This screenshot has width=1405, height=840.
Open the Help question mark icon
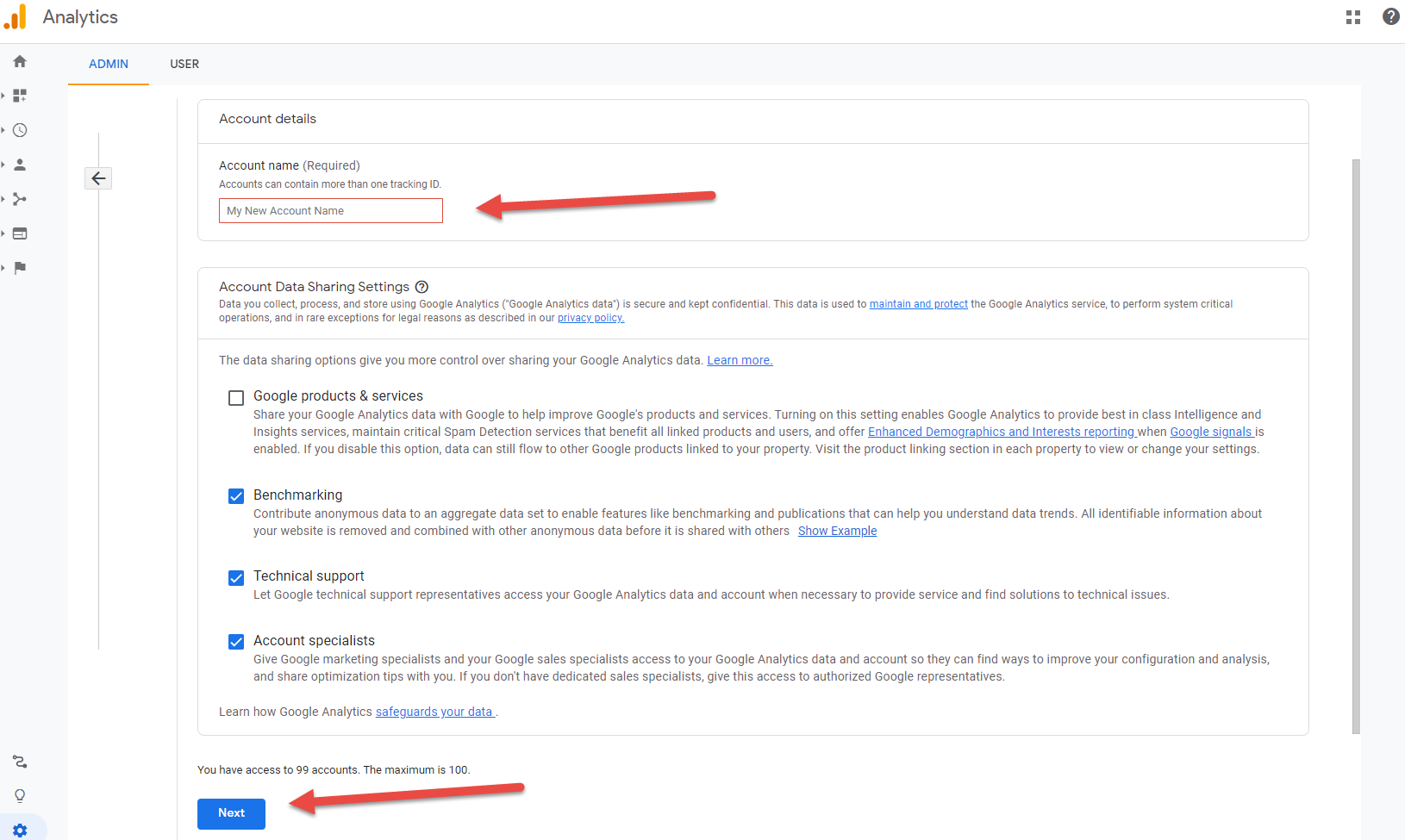[1391, 16]
